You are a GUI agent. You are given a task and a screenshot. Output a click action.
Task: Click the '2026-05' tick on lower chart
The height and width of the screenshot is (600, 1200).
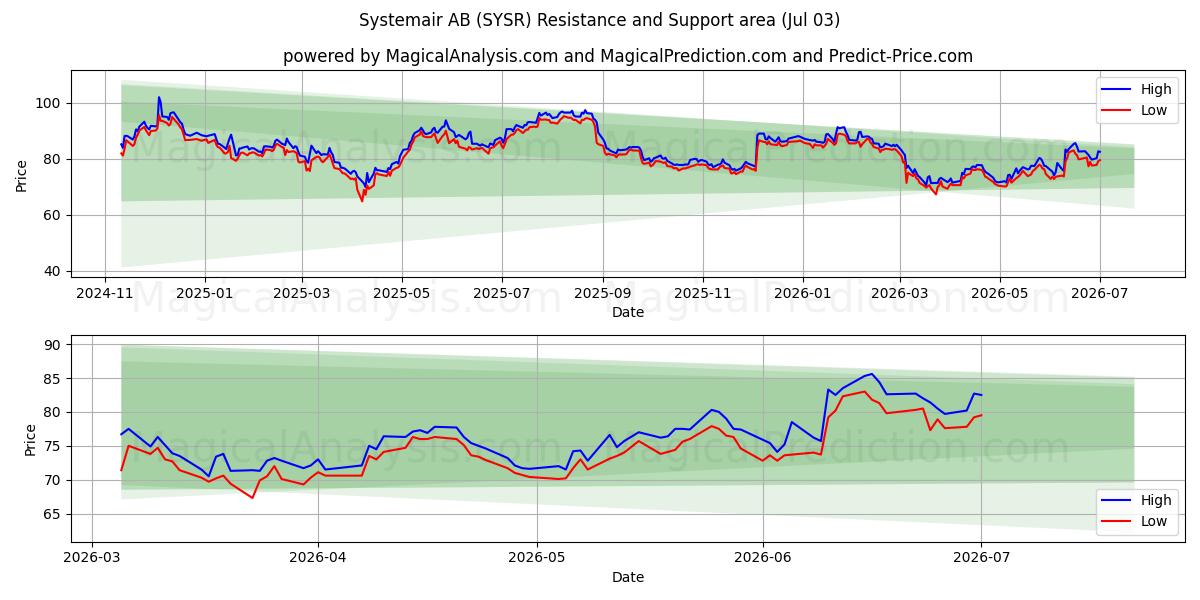[537, 558]
